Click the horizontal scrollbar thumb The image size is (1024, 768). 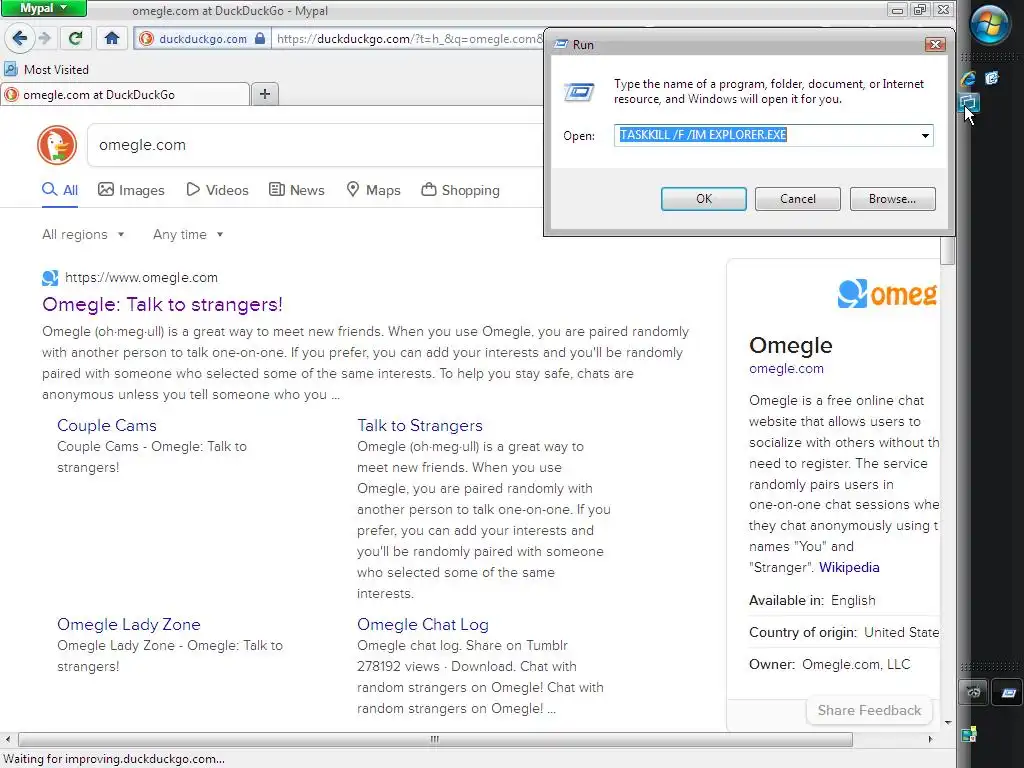coord(435,739)
